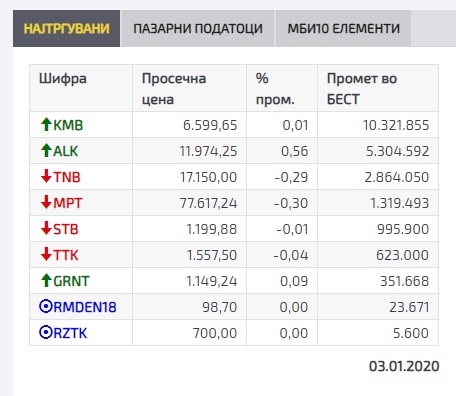456x396 pixels.
Task: Click the red down arrow beside TNB
Action: (x=46, y=176)
